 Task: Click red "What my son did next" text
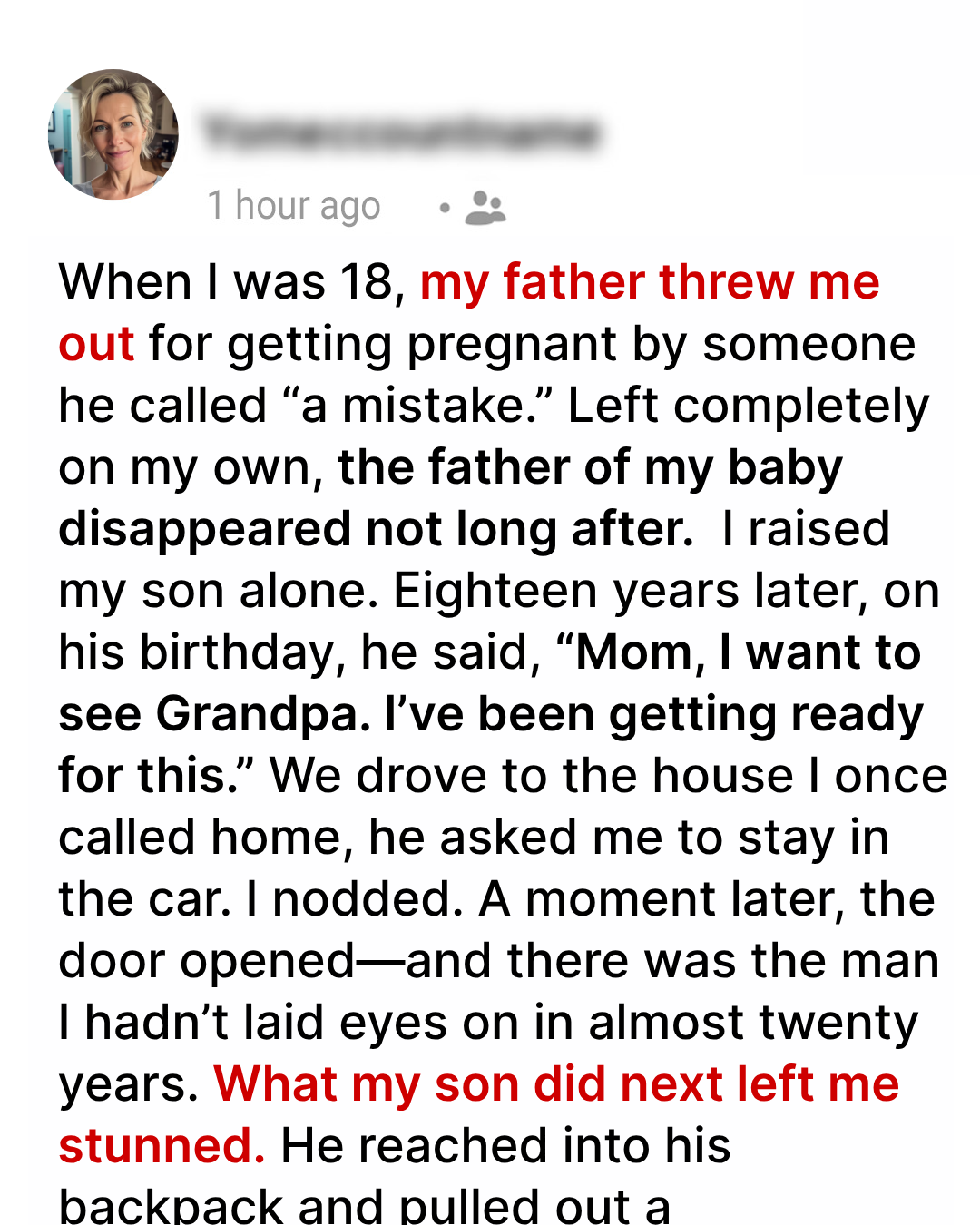coord(470,1084)
